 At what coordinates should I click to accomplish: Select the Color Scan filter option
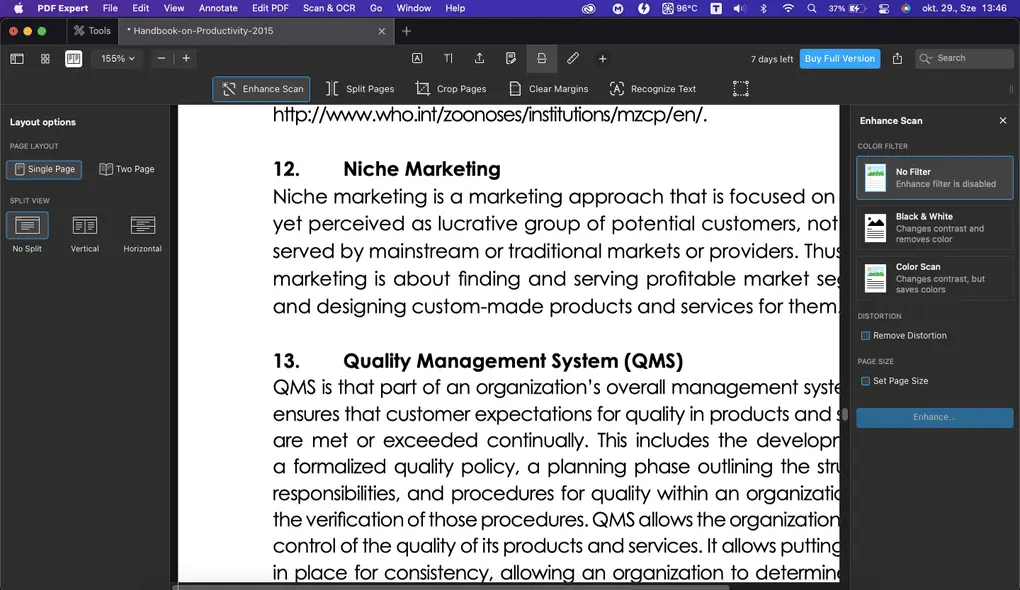point(934,278)
